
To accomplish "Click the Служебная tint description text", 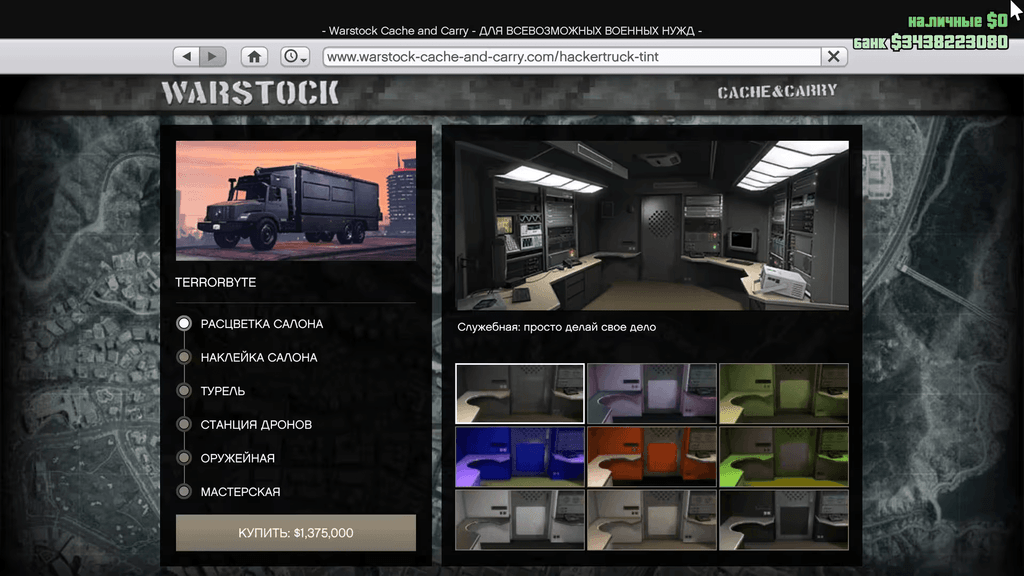I will coord(556,327).
